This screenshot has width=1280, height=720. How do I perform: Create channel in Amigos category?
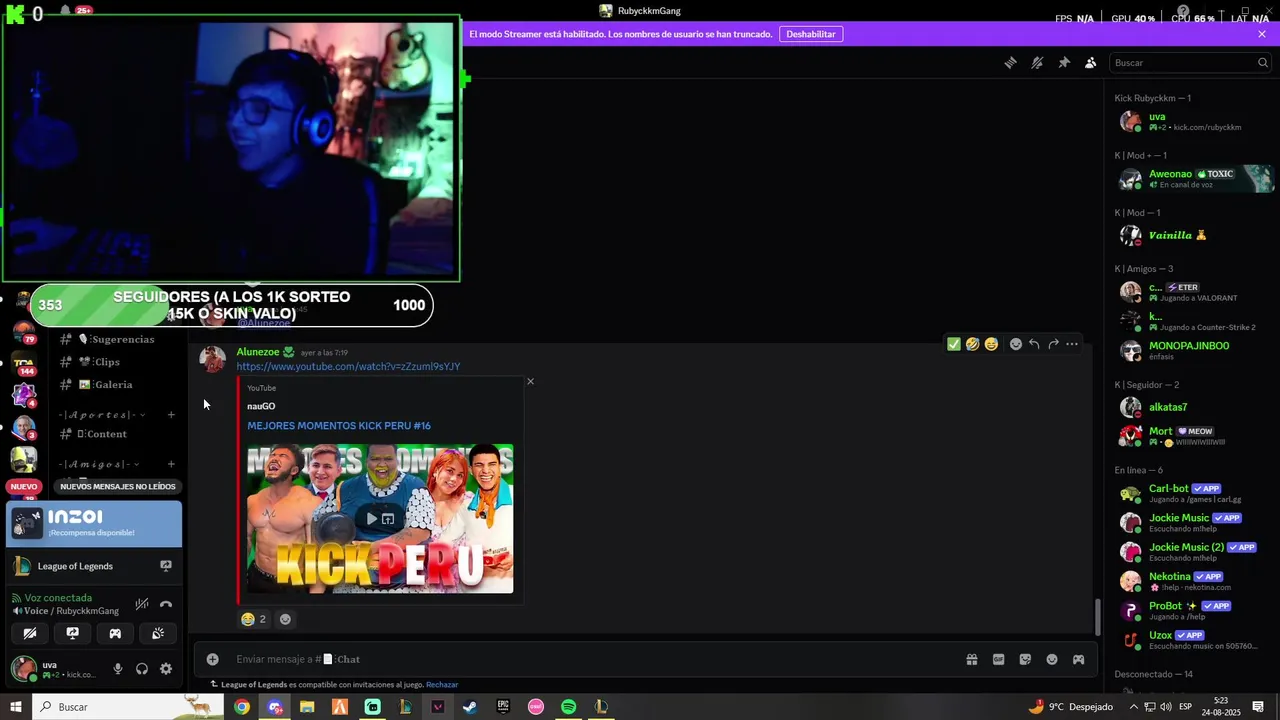[x=171, y=464]
